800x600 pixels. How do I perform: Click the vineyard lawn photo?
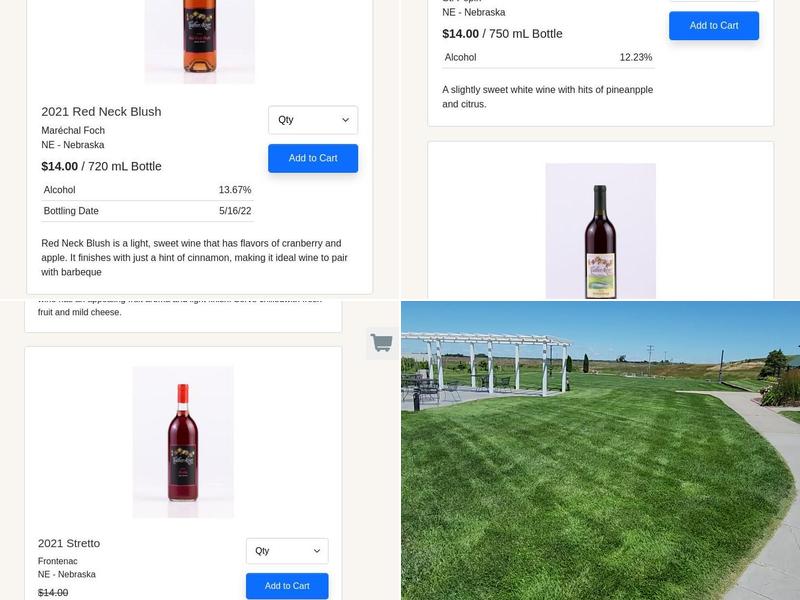coord(601,451)
